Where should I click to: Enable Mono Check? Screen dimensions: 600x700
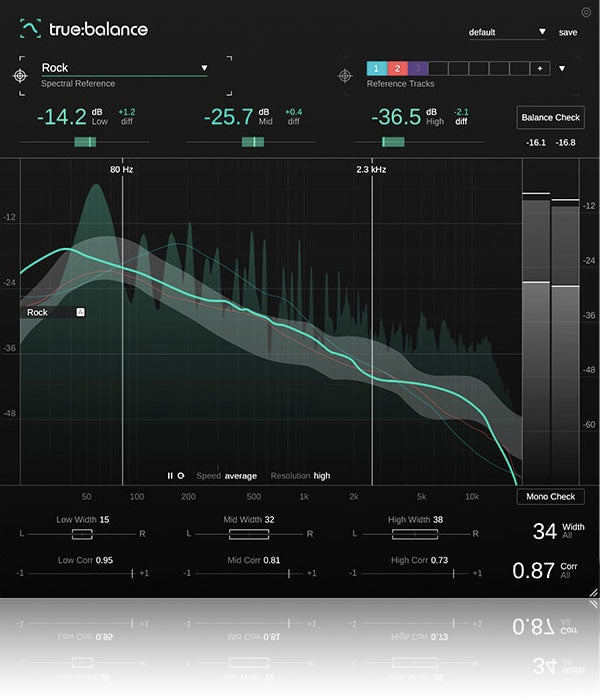[550, 496]
